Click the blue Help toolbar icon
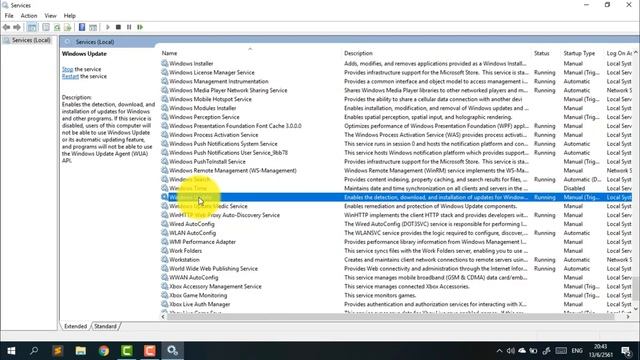Image resolution: width=640 pixels, height=360 pixels. pyautogui.click(x=82, y=27)
